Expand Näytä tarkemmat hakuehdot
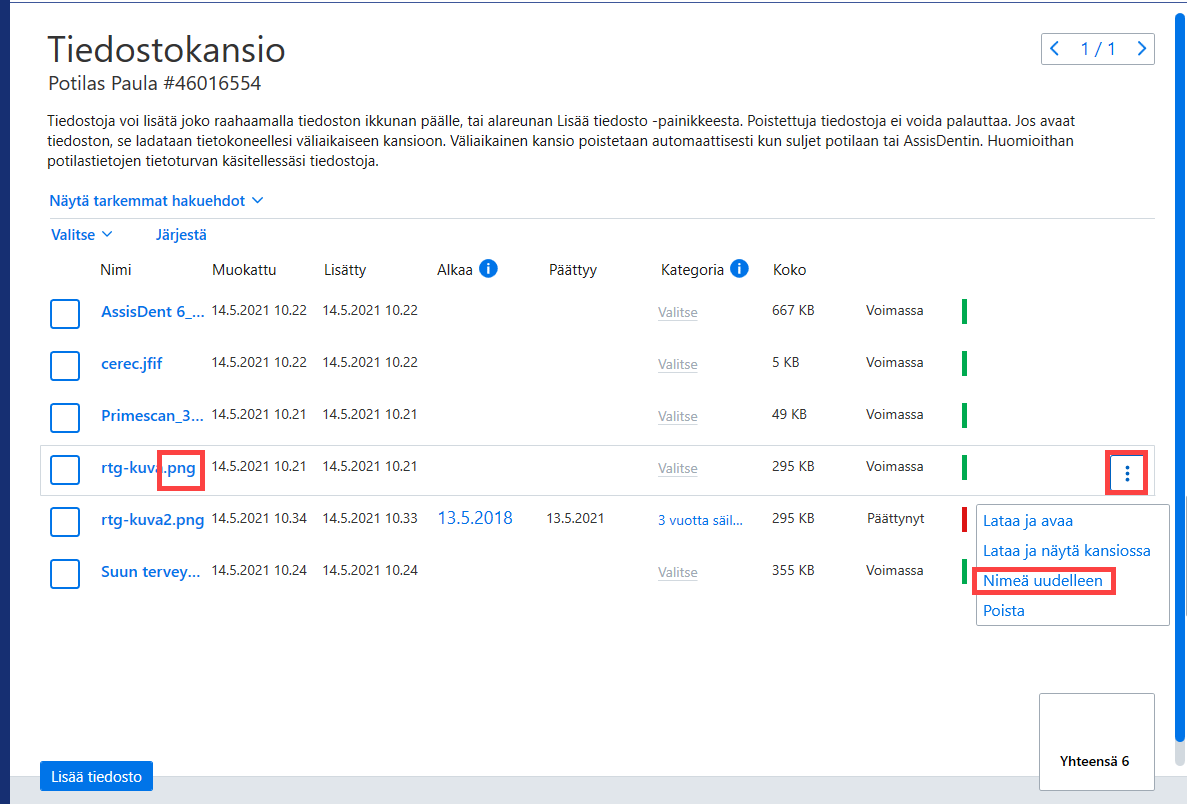Image resolution: width=1187 pixels, height=804 pixels. 157,201
